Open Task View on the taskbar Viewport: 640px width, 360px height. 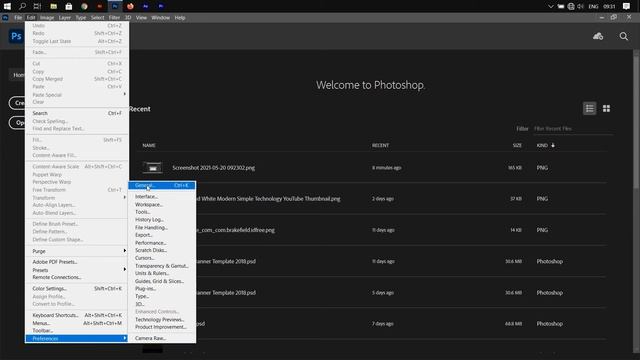tap(37, 6)
